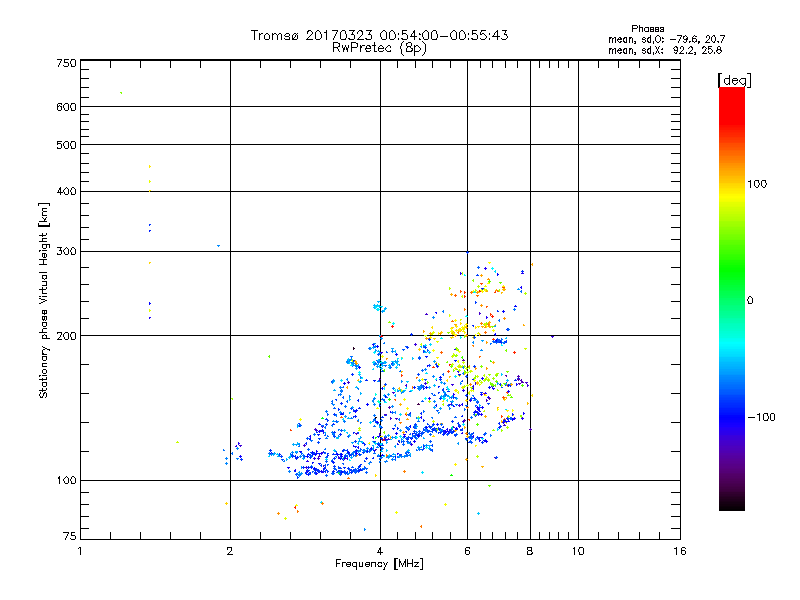Click the lone blue point near 2 MHz, 300 km

coord(218,246)
